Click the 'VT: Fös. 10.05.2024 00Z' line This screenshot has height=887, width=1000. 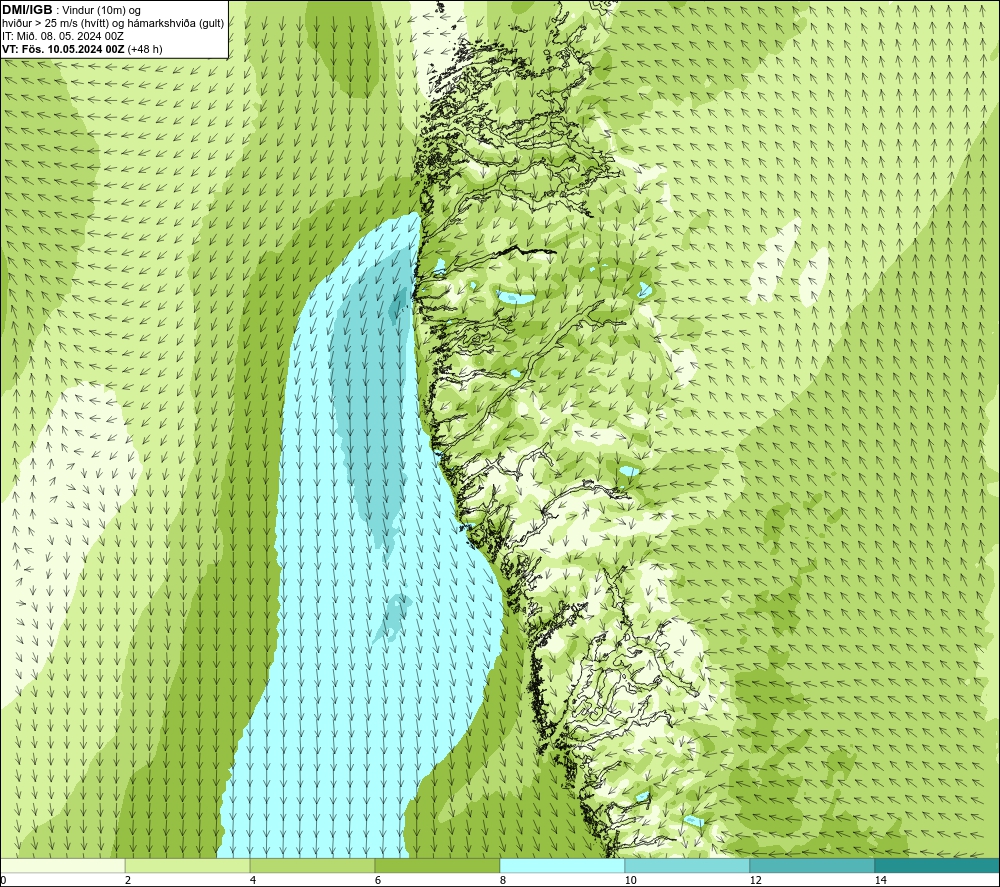click(x=63, y=49)
